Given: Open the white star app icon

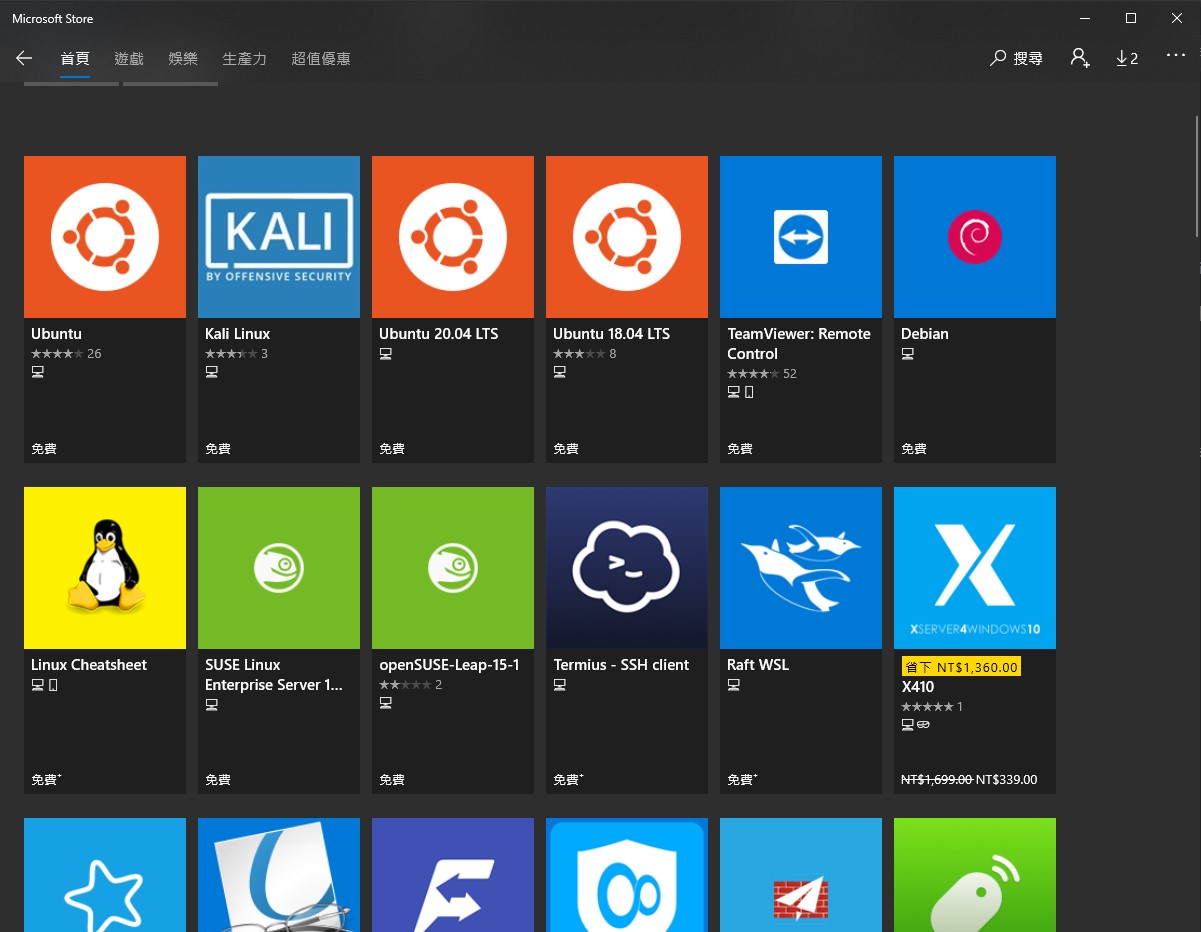Looking at the screenshot, I should [x=105, y=875].
